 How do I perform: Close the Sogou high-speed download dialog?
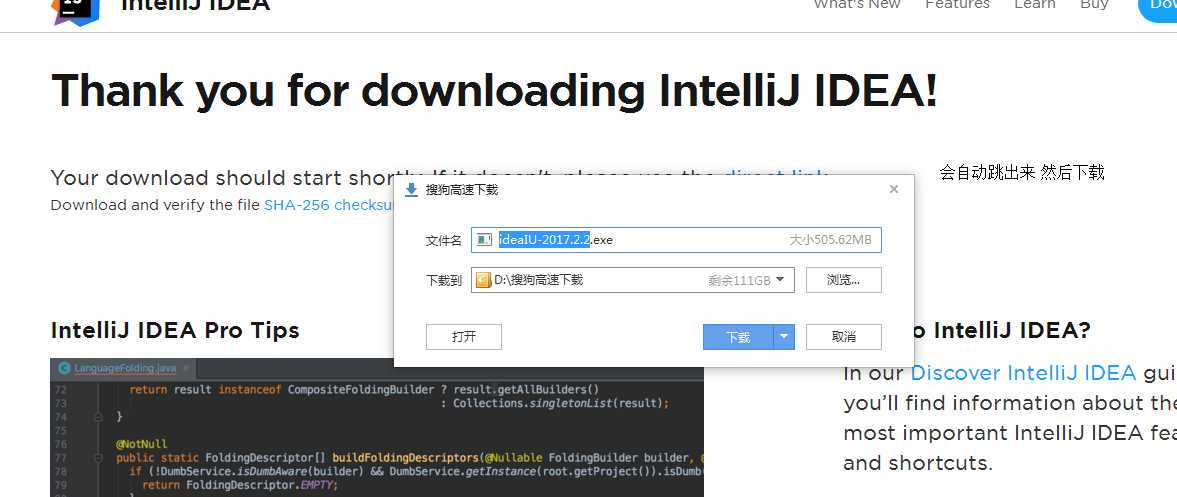point(893,189)
